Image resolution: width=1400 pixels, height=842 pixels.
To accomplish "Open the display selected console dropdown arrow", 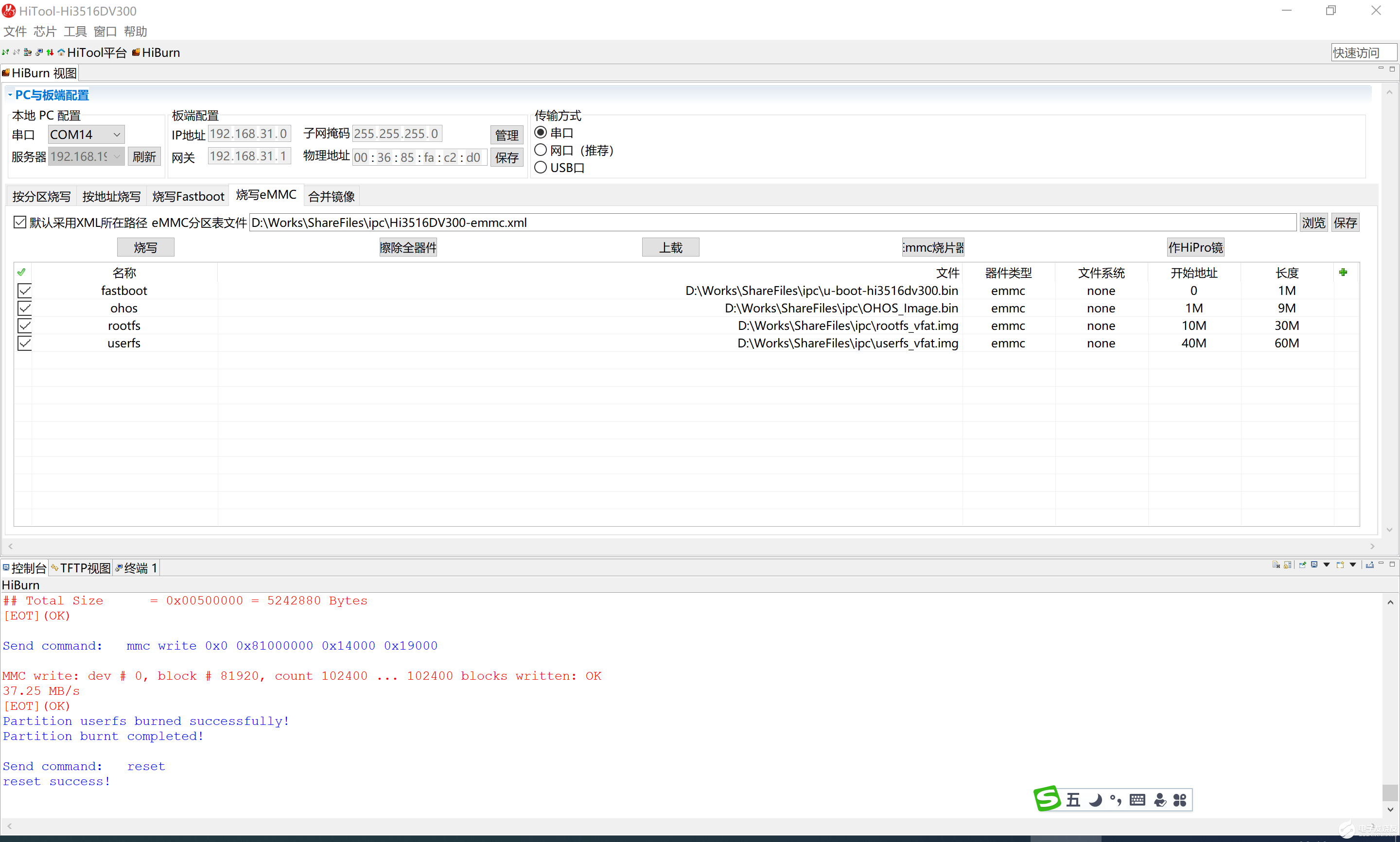I will pos(1327,565).
